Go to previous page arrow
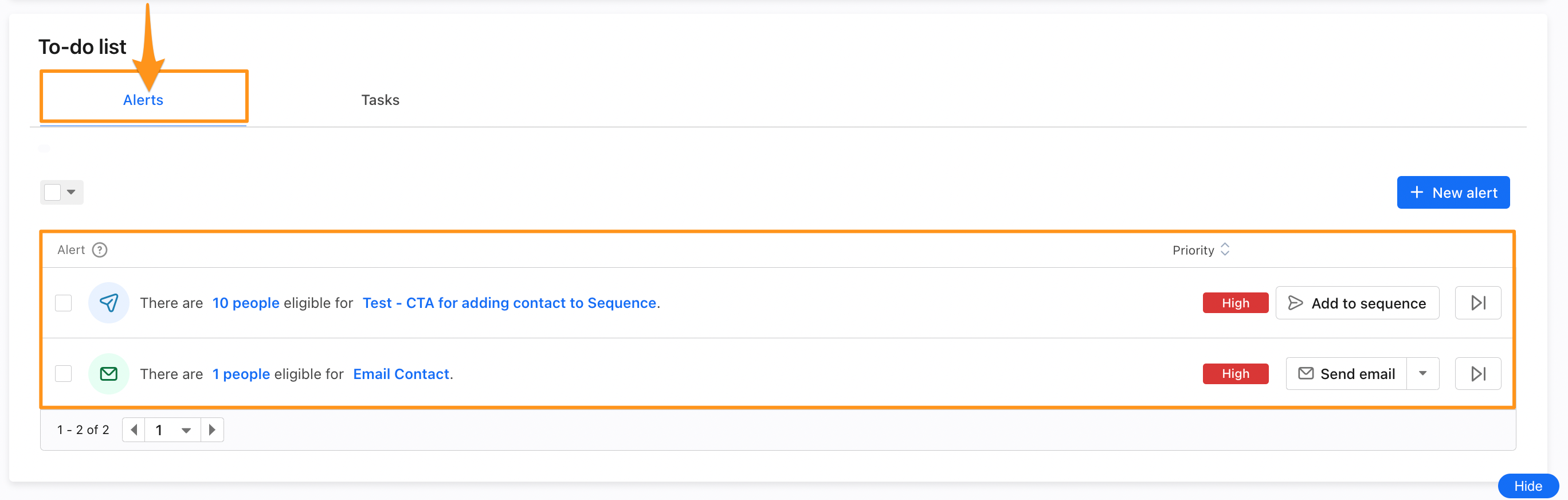The height and width of the screenshot is (500, 1568). pos(134,430)
